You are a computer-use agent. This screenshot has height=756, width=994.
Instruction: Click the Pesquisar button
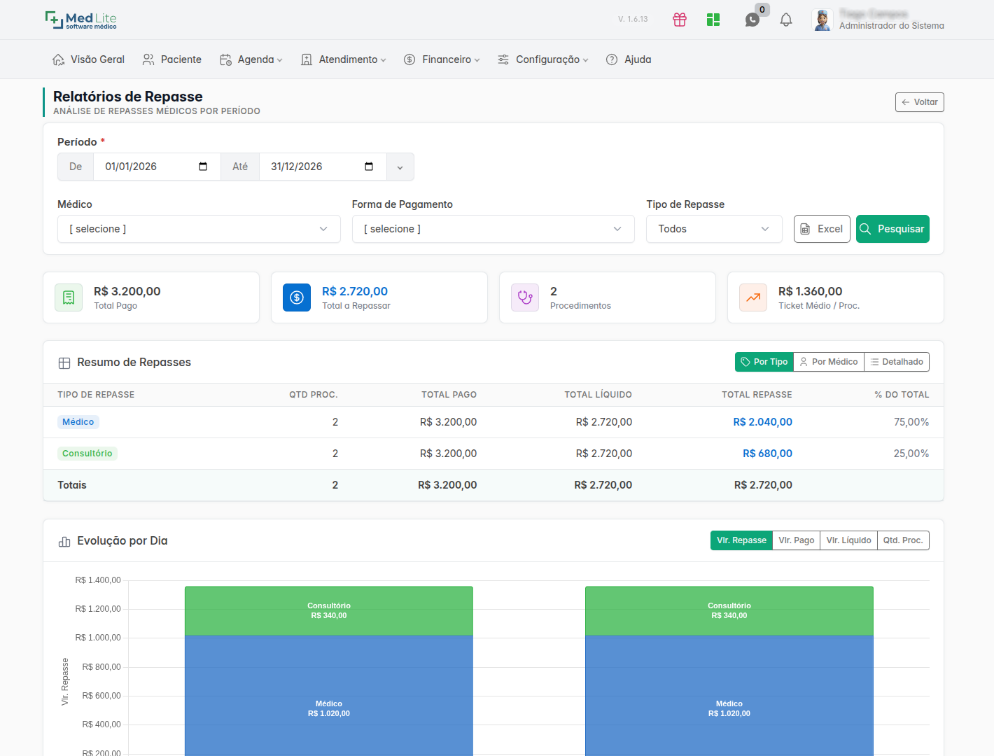(x=893, y=229)
